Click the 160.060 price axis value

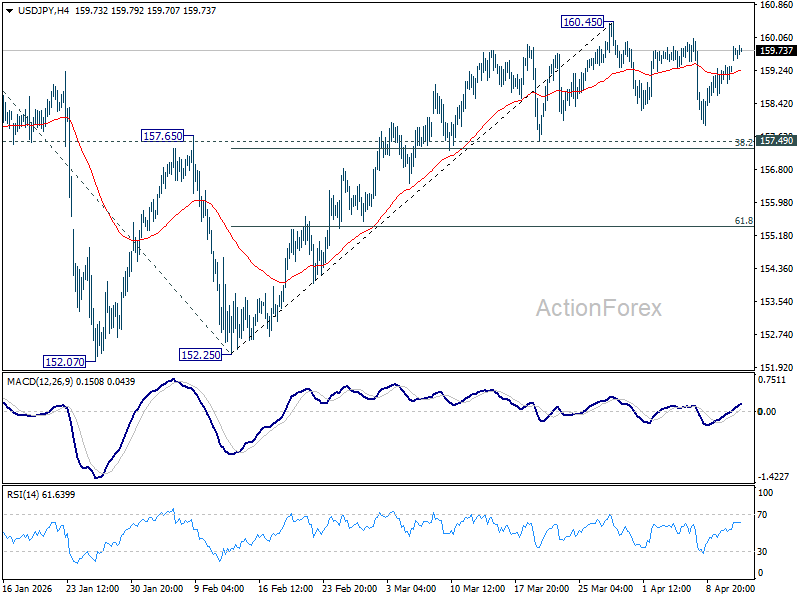(777, 38)
